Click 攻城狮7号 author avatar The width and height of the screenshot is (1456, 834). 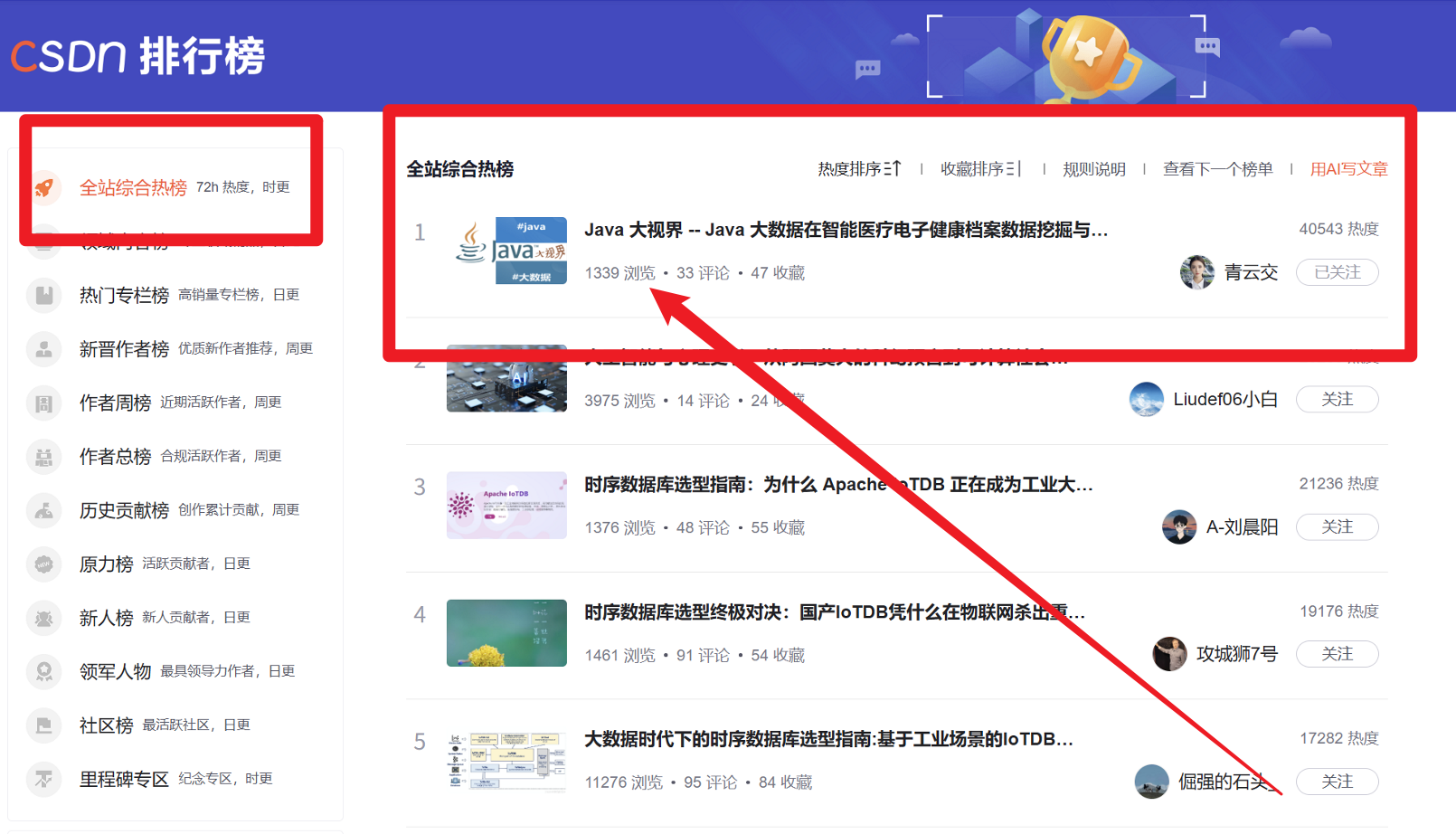[1170, 654]
